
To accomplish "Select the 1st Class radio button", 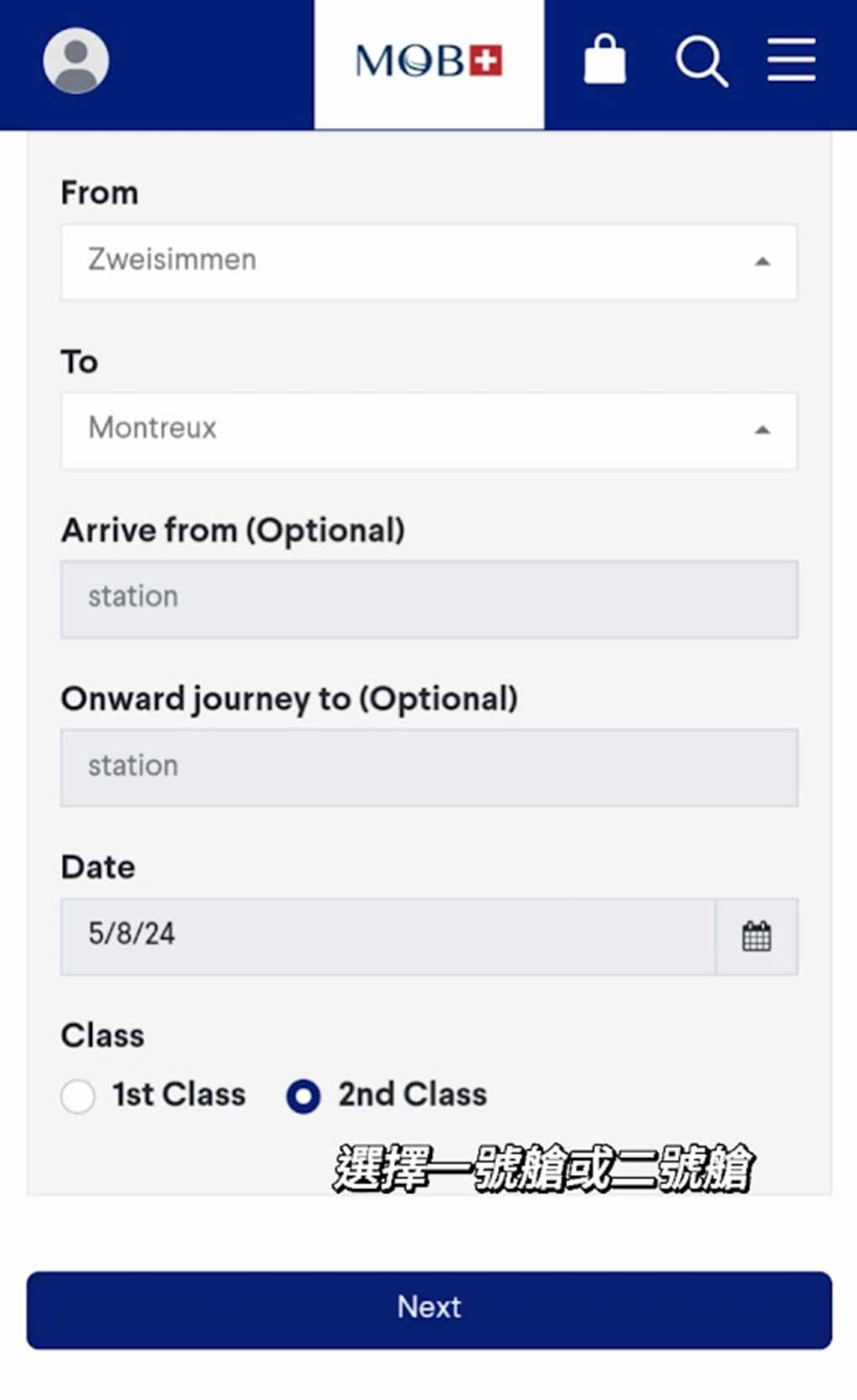I will click(78, 1096).
